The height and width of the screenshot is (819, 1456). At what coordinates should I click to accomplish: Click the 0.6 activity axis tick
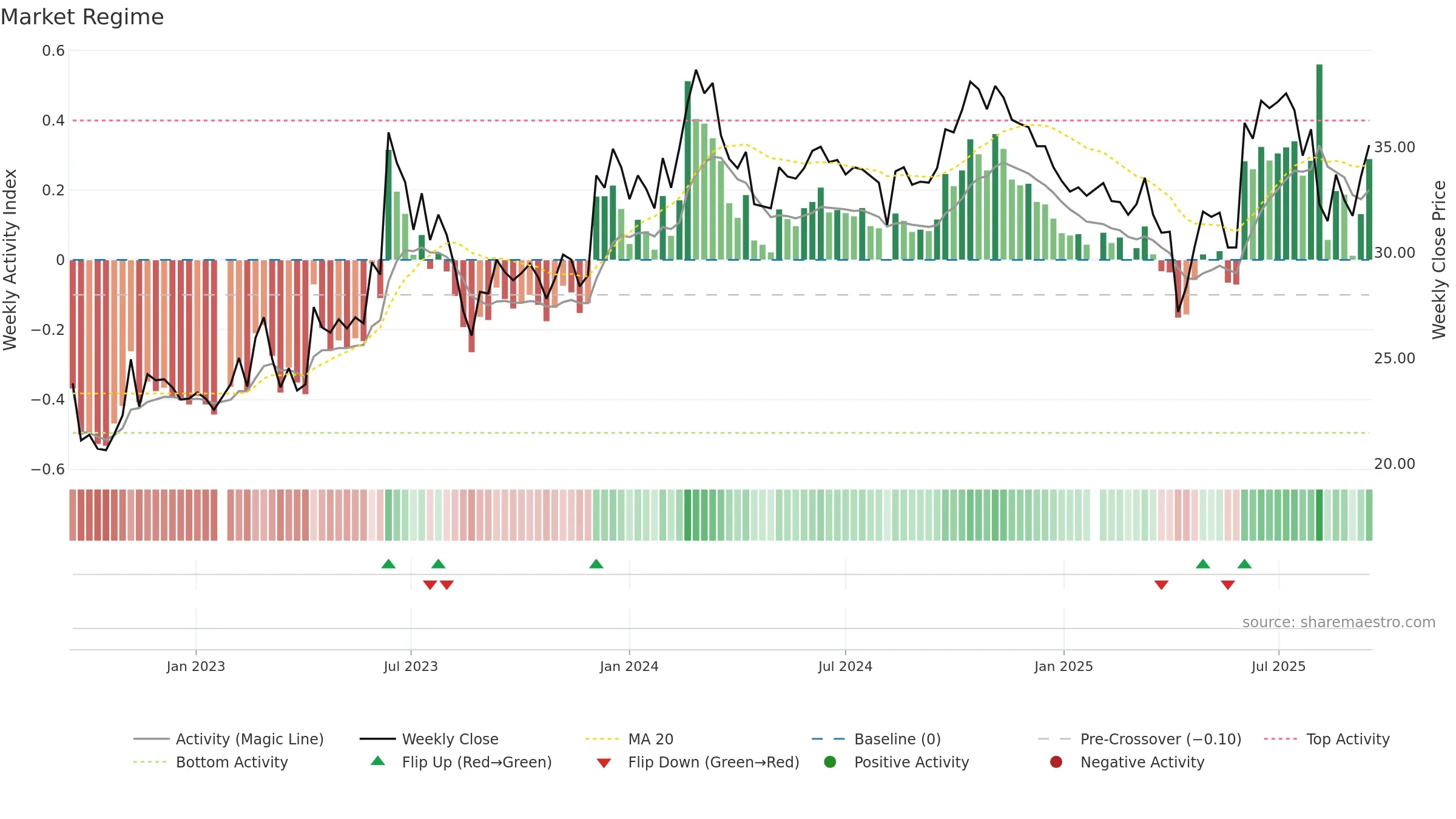pos(53,51)
